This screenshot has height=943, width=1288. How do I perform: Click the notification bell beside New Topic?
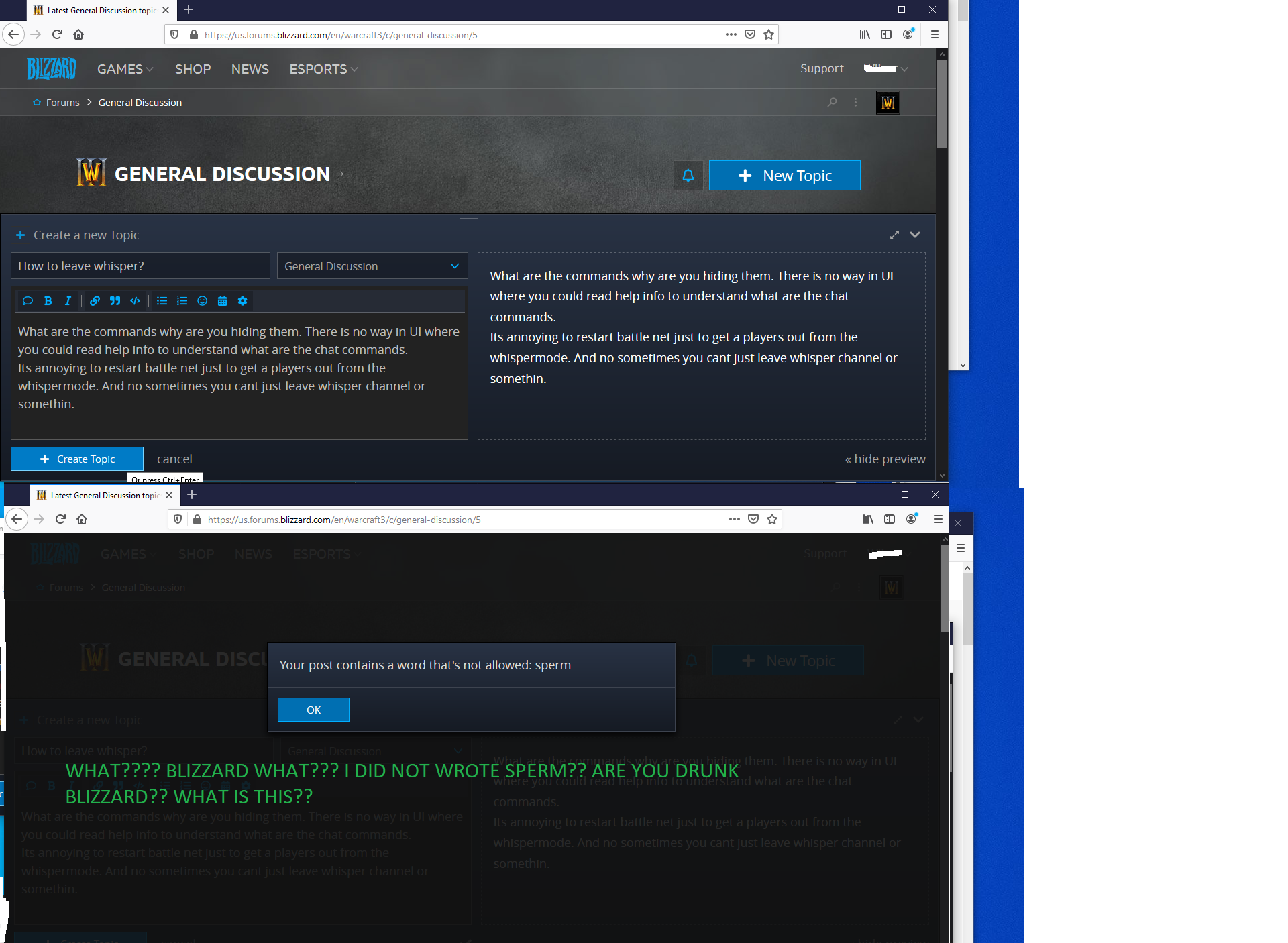pyautogui.click(x=688, y=176)
